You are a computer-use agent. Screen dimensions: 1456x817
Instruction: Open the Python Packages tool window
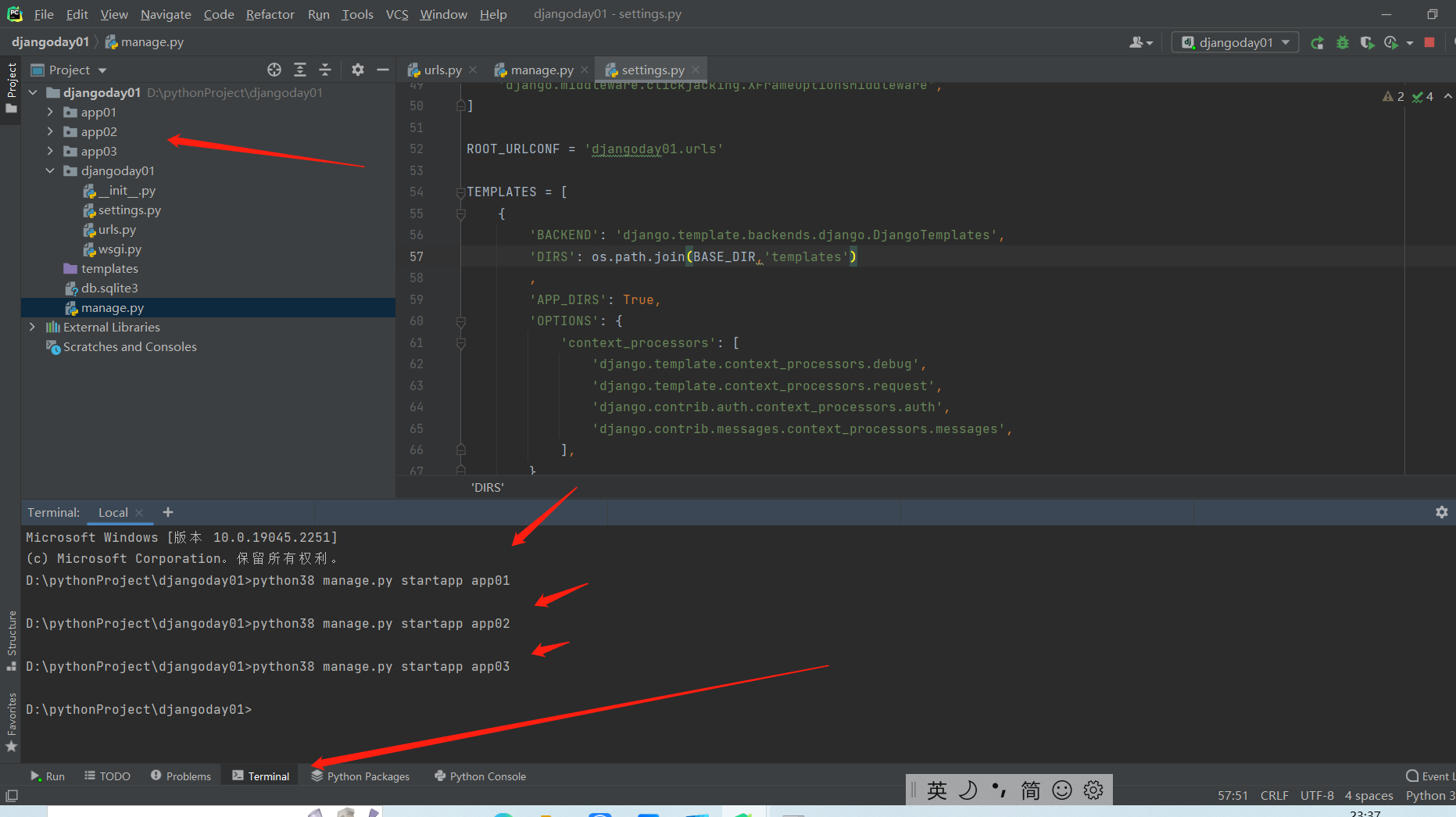click(x=360, y=776)
